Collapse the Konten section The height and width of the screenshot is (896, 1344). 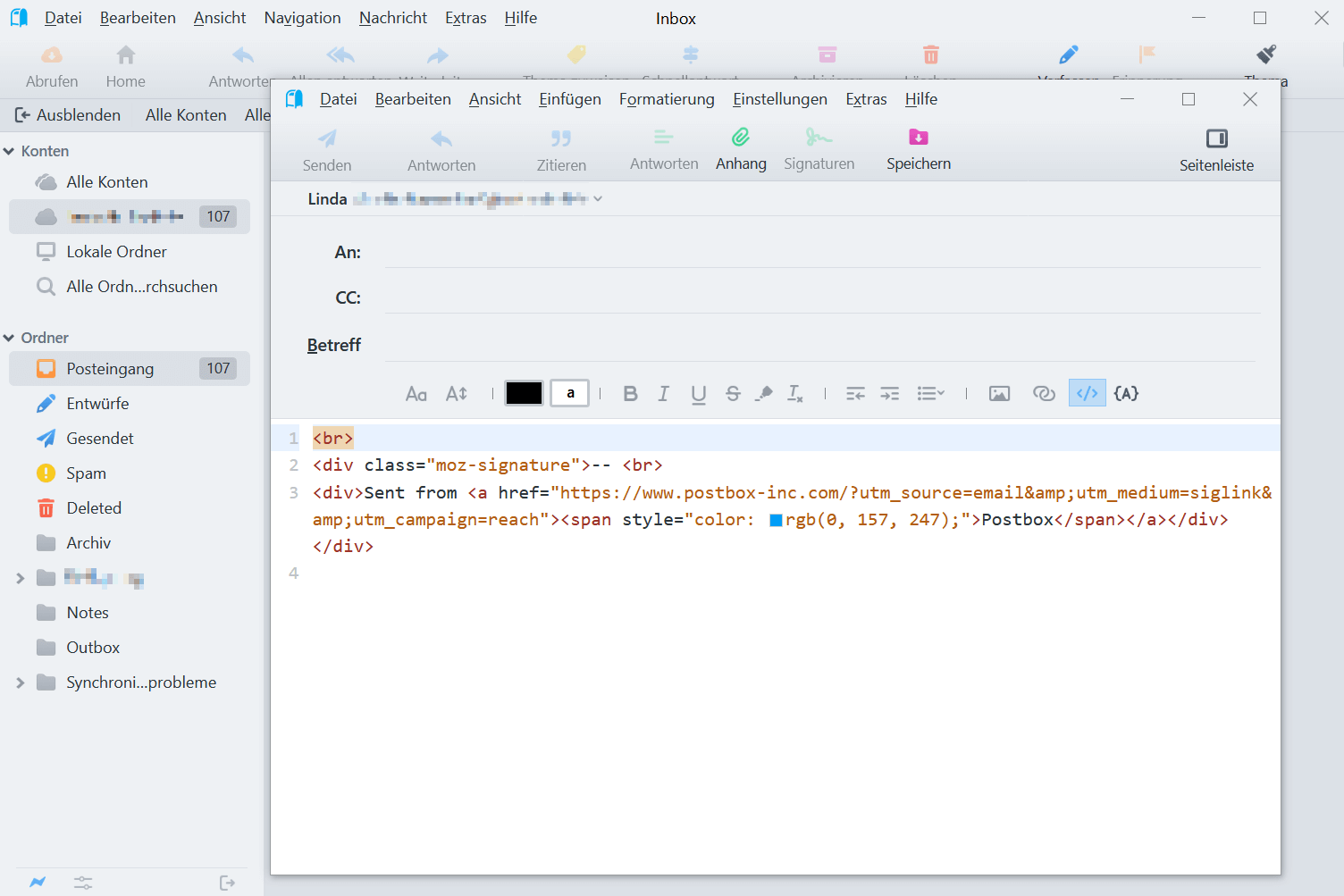coord(9,152)
